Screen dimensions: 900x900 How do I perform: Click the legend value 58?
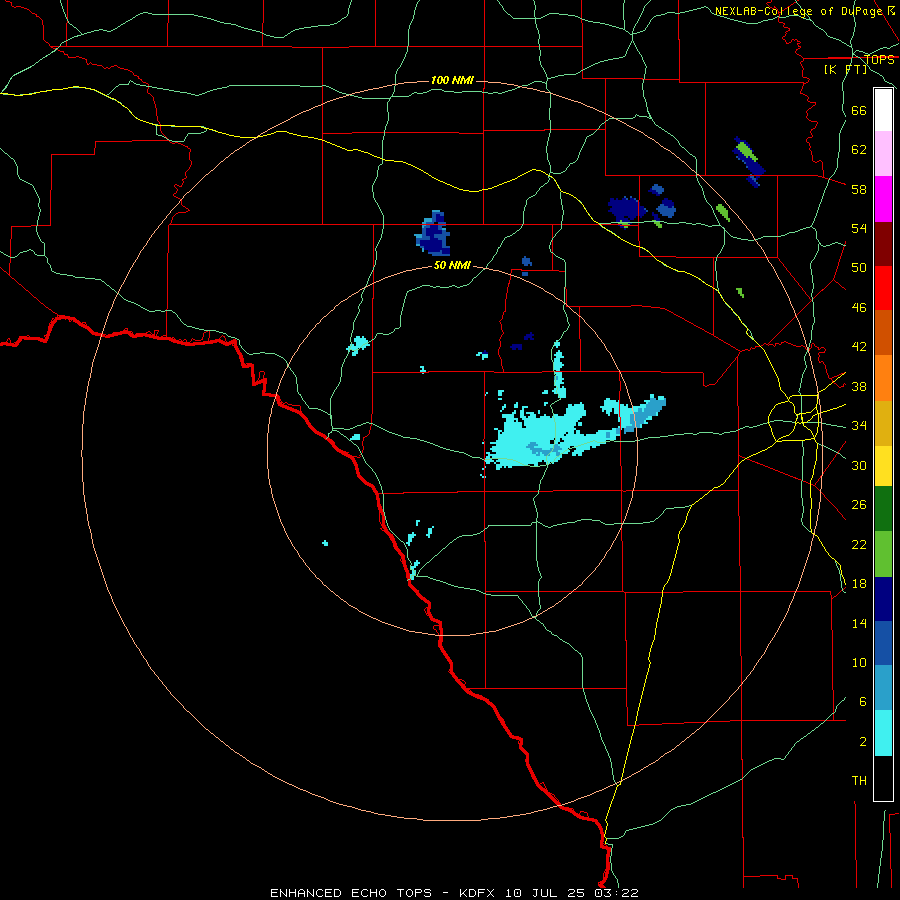pos(859,189)
